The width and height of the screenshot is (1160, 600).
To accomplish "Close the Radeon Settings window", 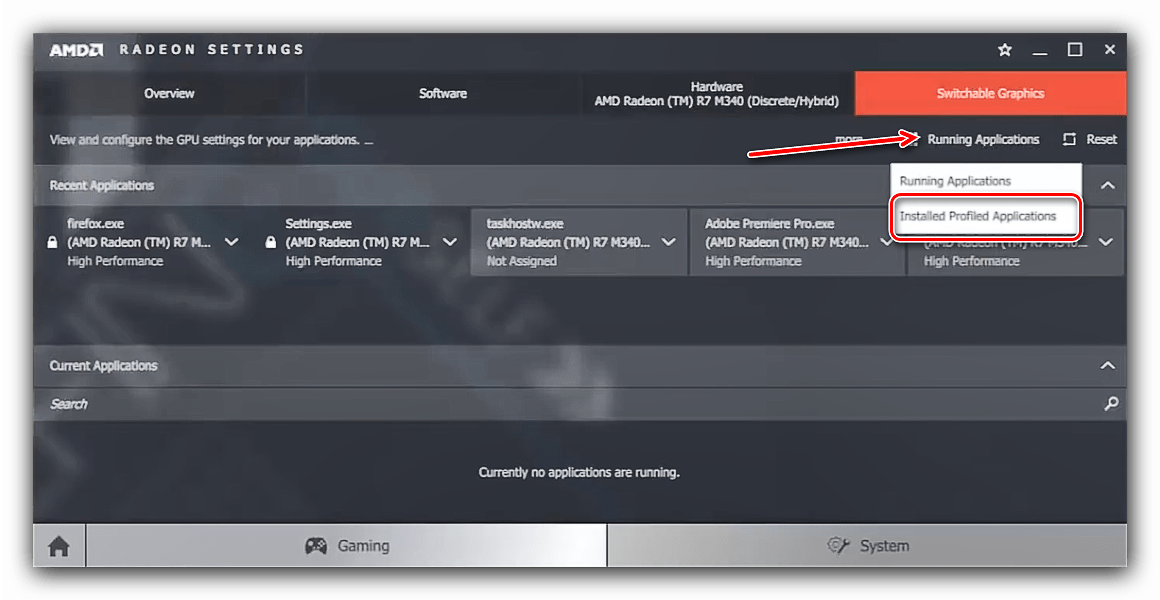I will pos(1110,50).
